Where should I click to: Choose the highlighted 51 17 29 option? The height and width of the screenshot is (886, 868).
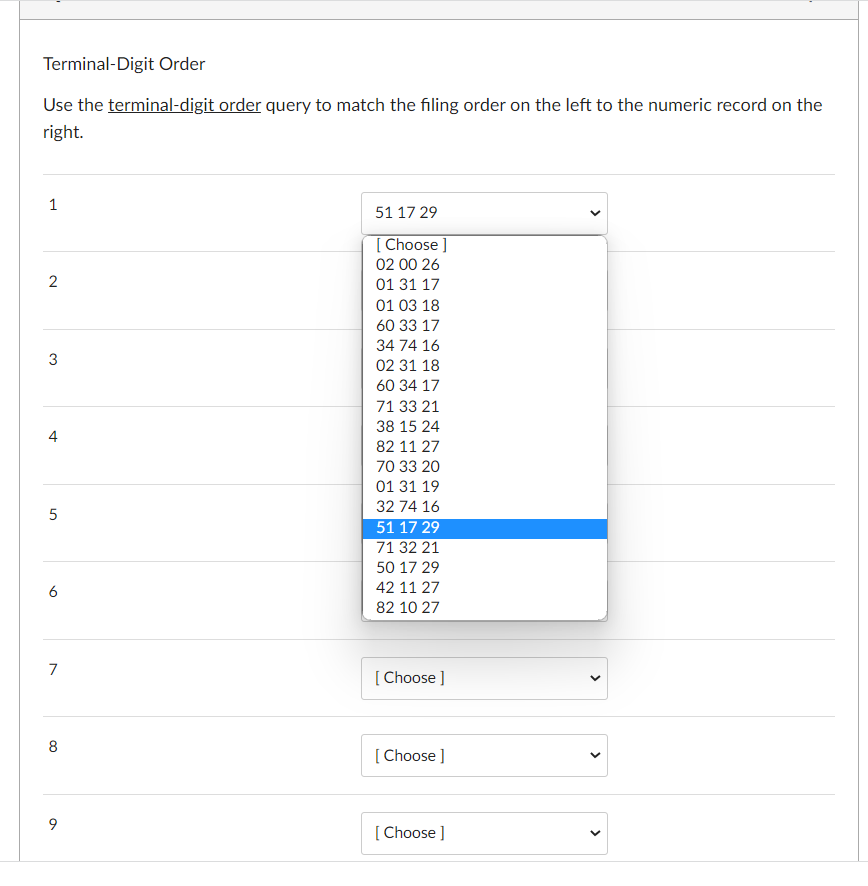407,527
